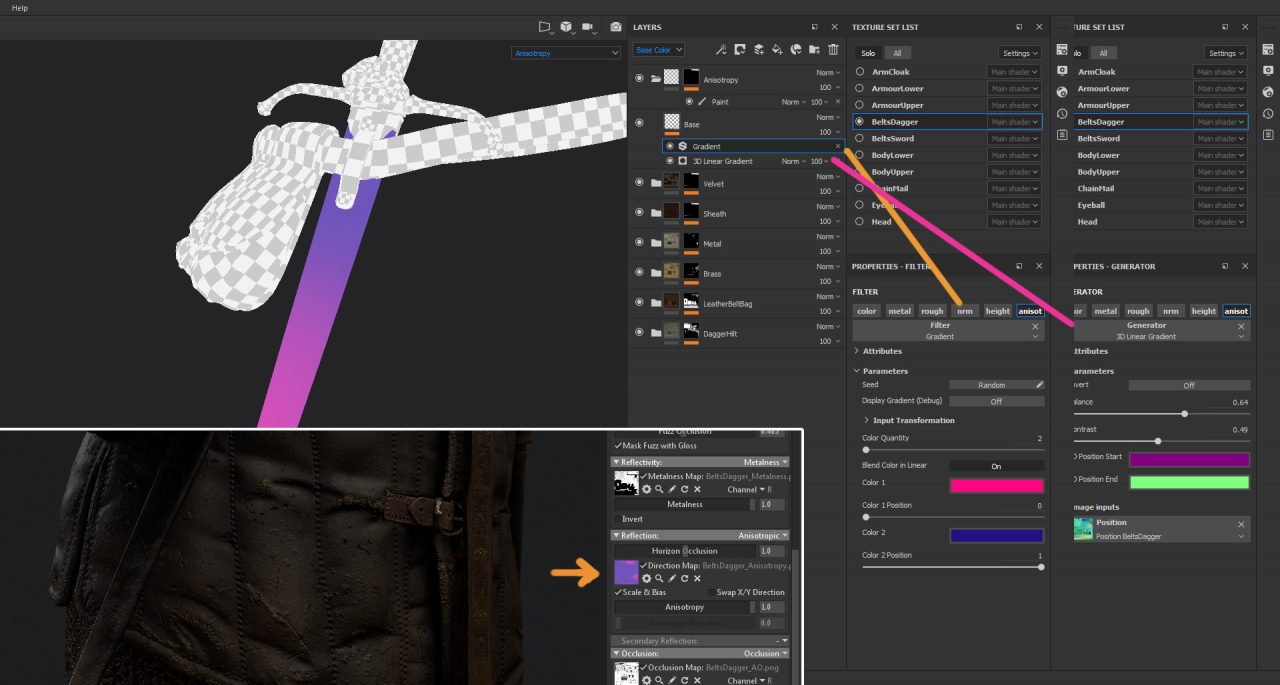Add a fill layer with the paint bucket icon
The width and height of the screenshot is (1280, 685).
coord(778,49)
